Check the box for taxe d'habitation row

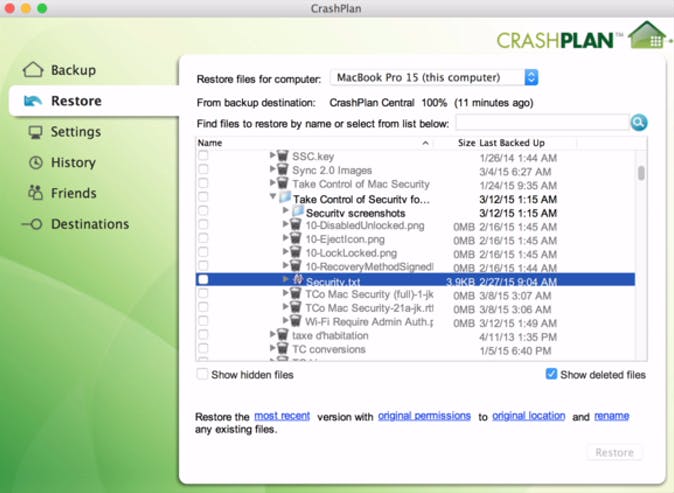(x=203, y=334)
